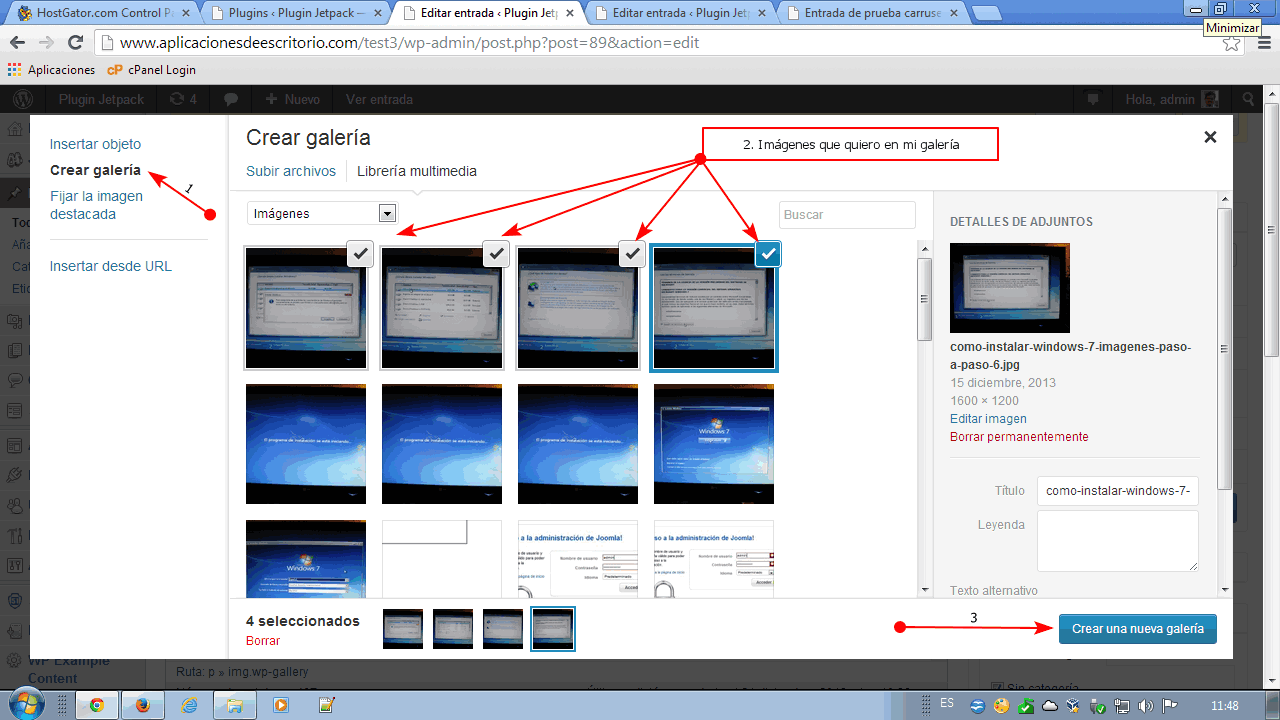Switch to the Subir archivos tab
The height and width of the screenshot is (720, 1280).
coord(291,171)
